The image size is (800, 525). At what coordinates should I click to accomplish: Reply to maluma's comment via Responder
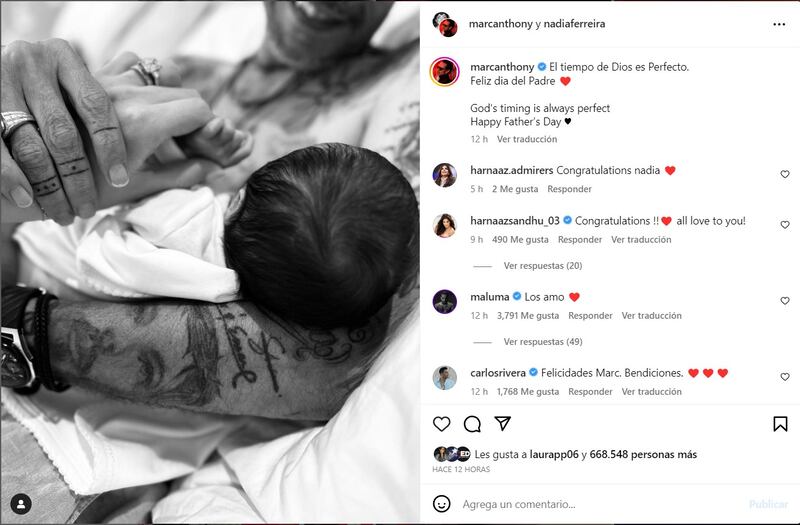[x=590, y=316]
